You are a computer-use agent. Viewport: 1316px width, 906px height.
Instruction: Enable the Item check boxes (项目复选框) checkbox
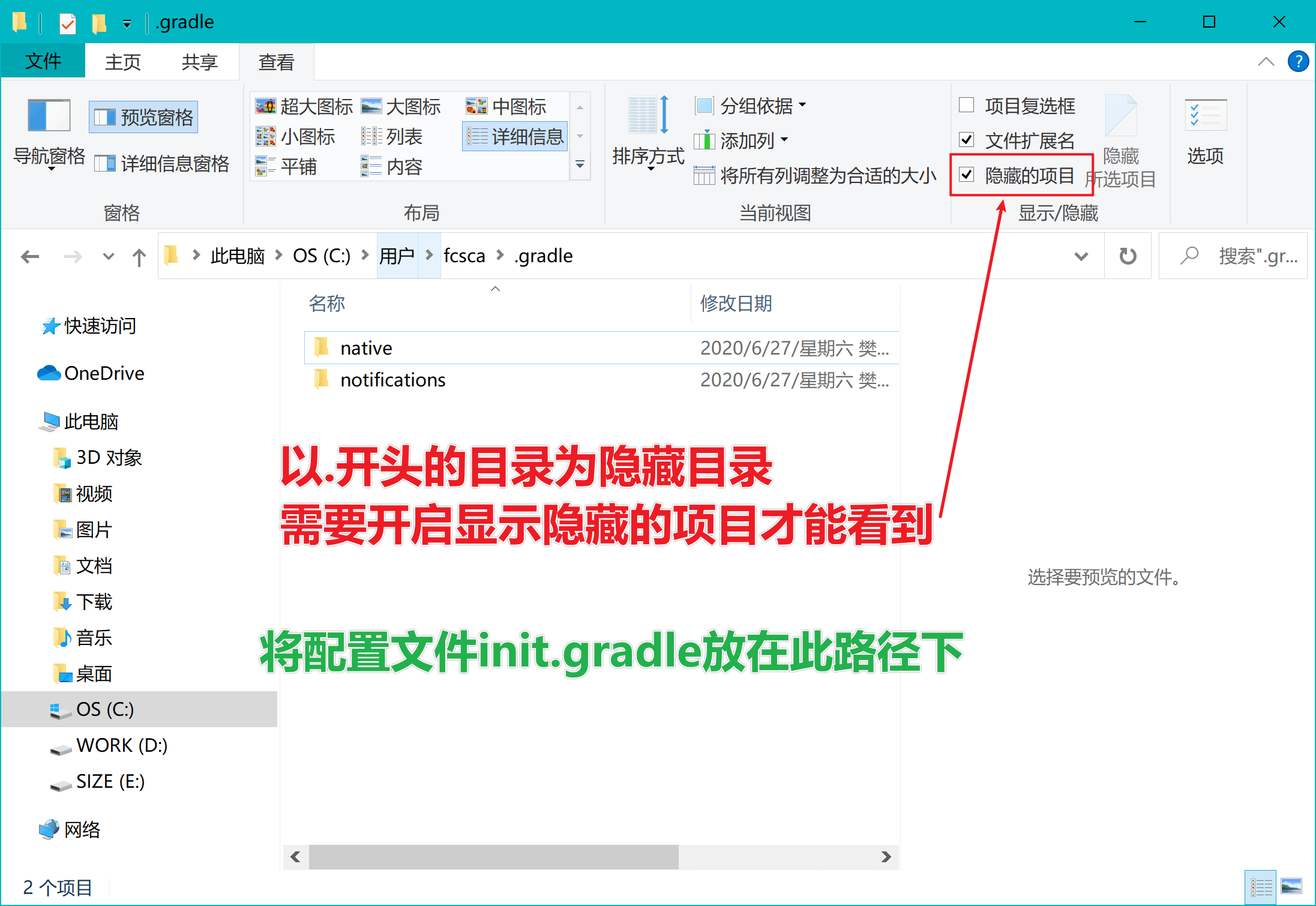point(966,105)
